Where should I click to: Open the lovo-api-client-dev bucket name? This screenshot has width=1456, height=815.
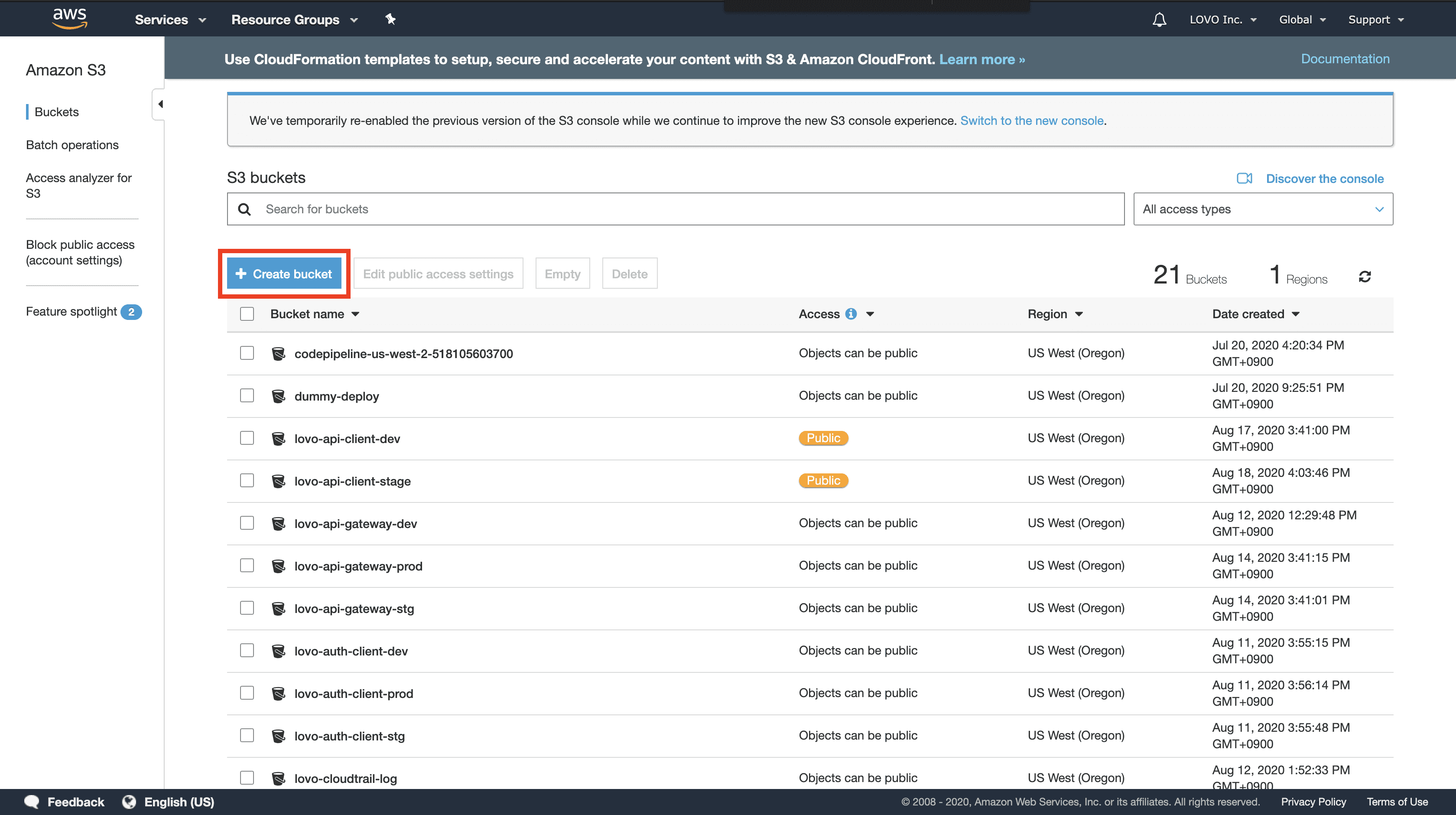pos(347,439)
